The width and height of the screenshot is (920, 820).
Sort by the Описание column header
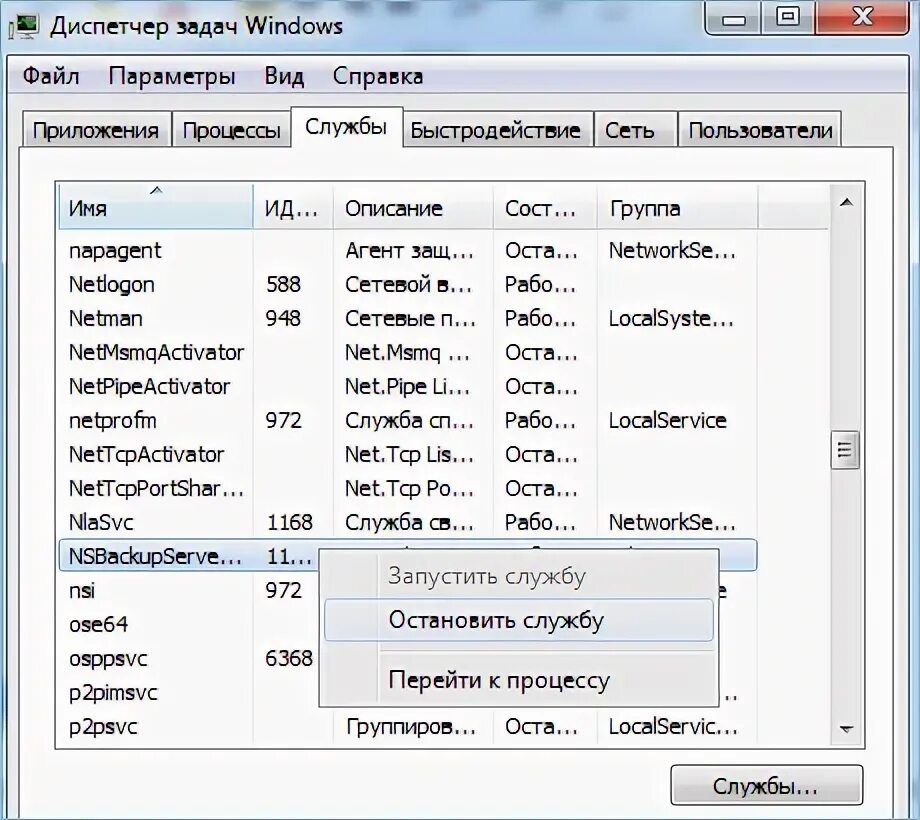[x=413, y=206]
